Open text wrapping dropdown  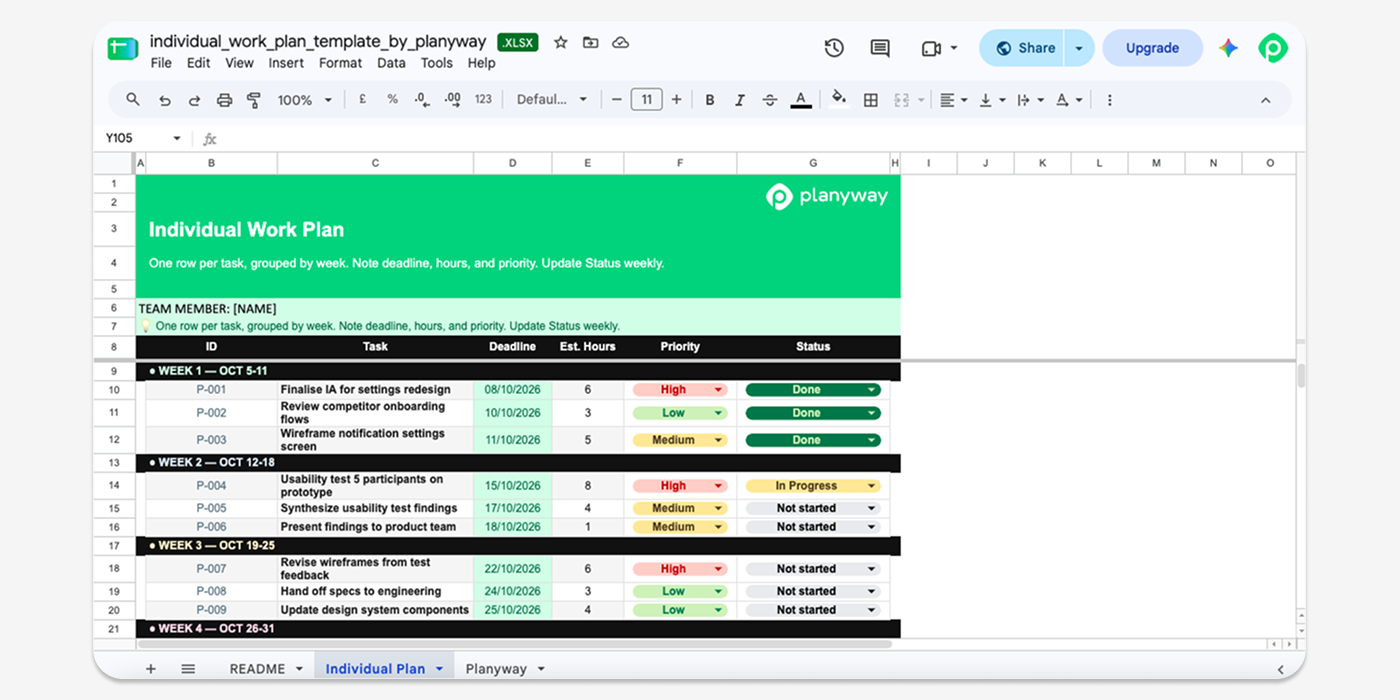[1030, 100]
